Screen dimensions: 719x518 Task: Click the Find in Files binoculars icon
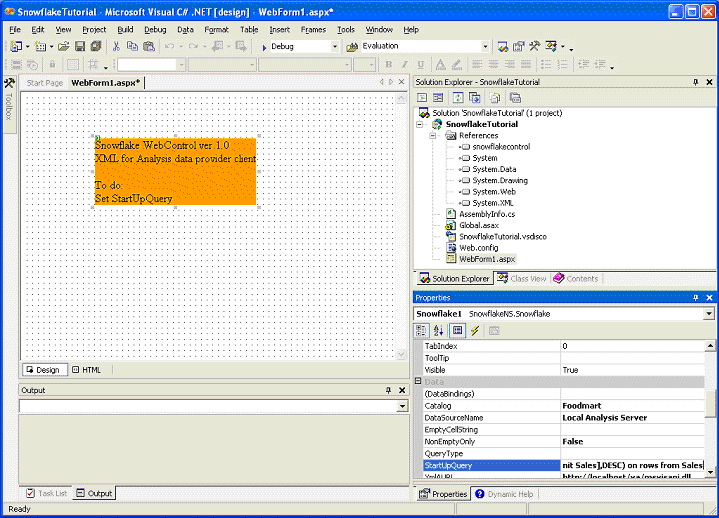tap(352, 47)
